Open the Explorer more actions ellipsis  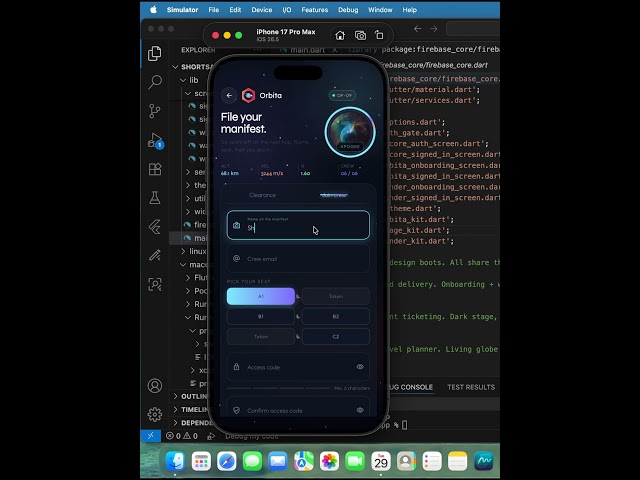pos(258,50)
